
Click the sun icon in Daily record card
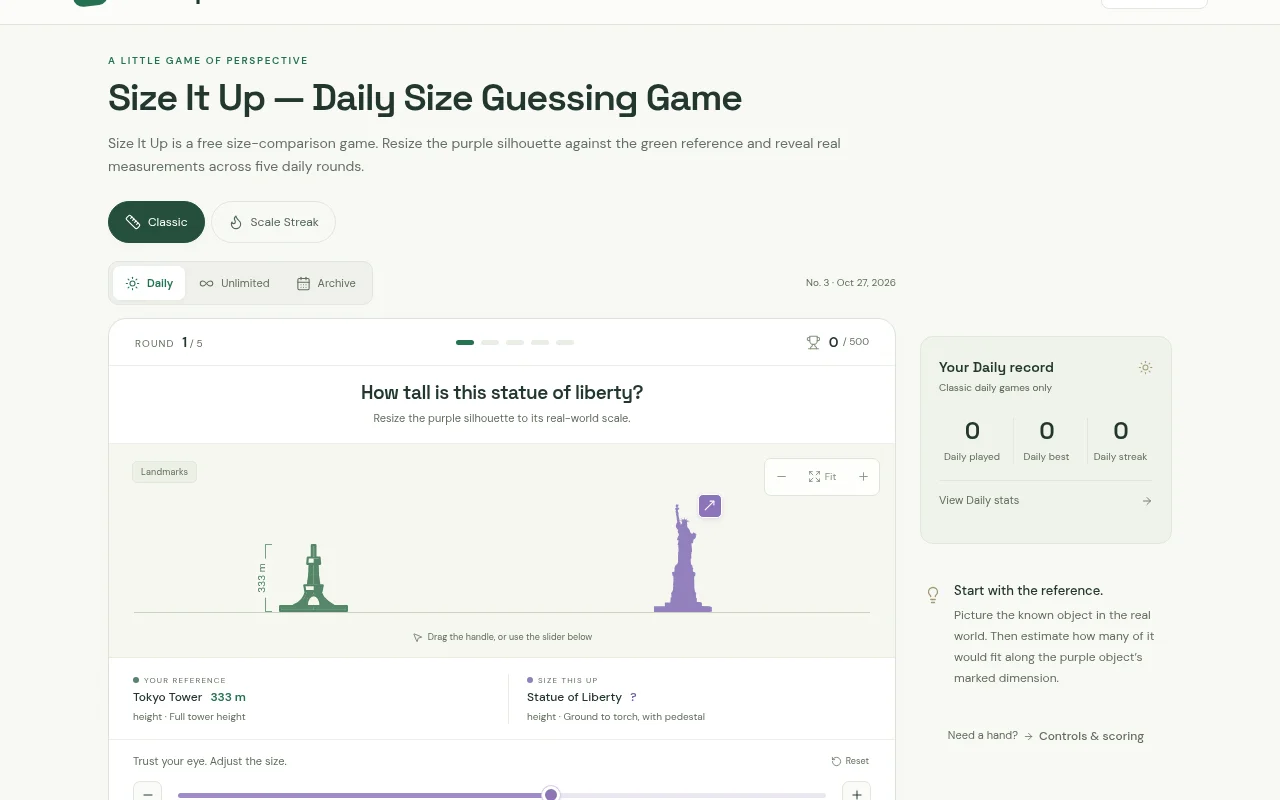click(x=1145, y=368)
